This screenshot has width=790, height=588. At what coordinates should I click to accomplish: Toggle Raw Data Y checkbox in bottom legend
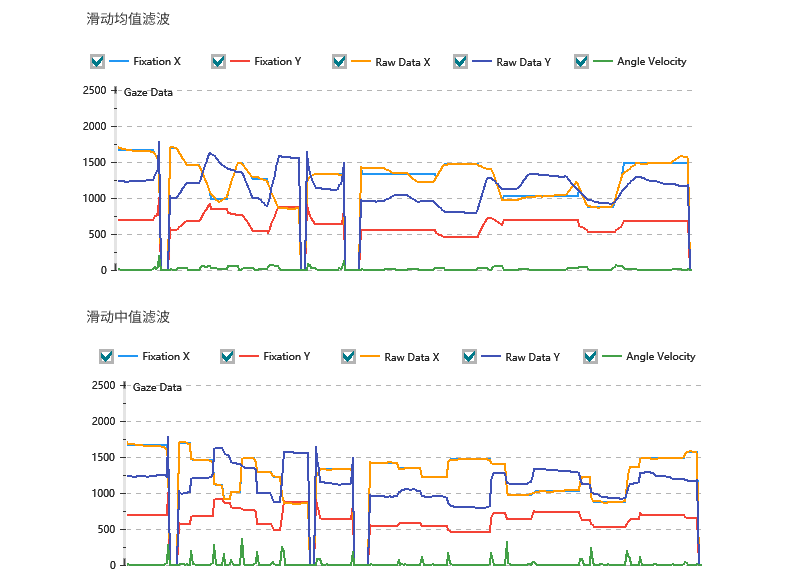469,357
